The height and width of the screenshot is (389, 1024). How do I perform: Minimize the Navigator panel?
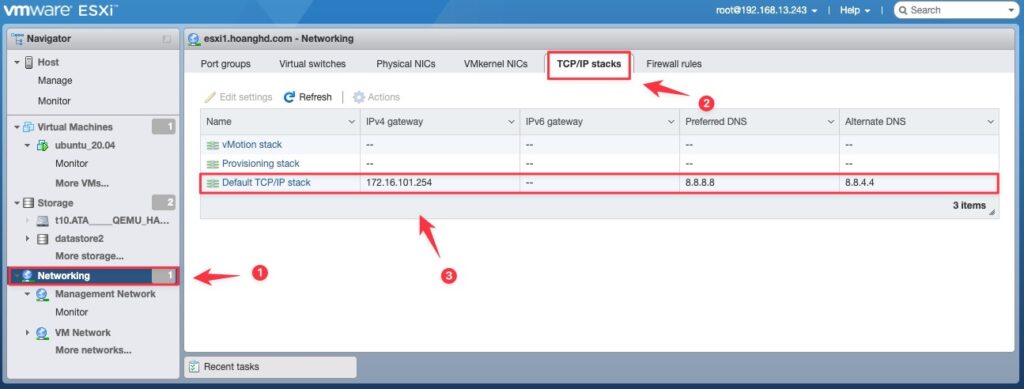click(167, 39)
